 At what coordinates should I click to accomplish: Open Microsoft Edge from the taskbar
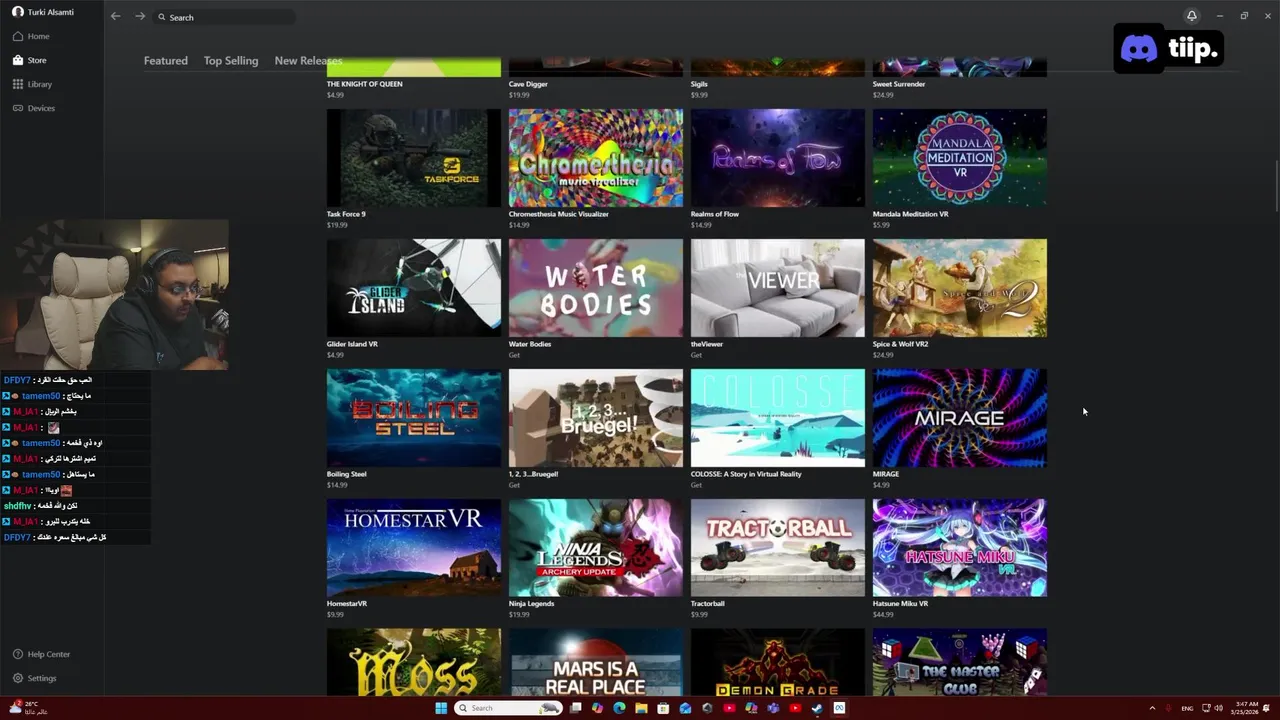point(619,708)
